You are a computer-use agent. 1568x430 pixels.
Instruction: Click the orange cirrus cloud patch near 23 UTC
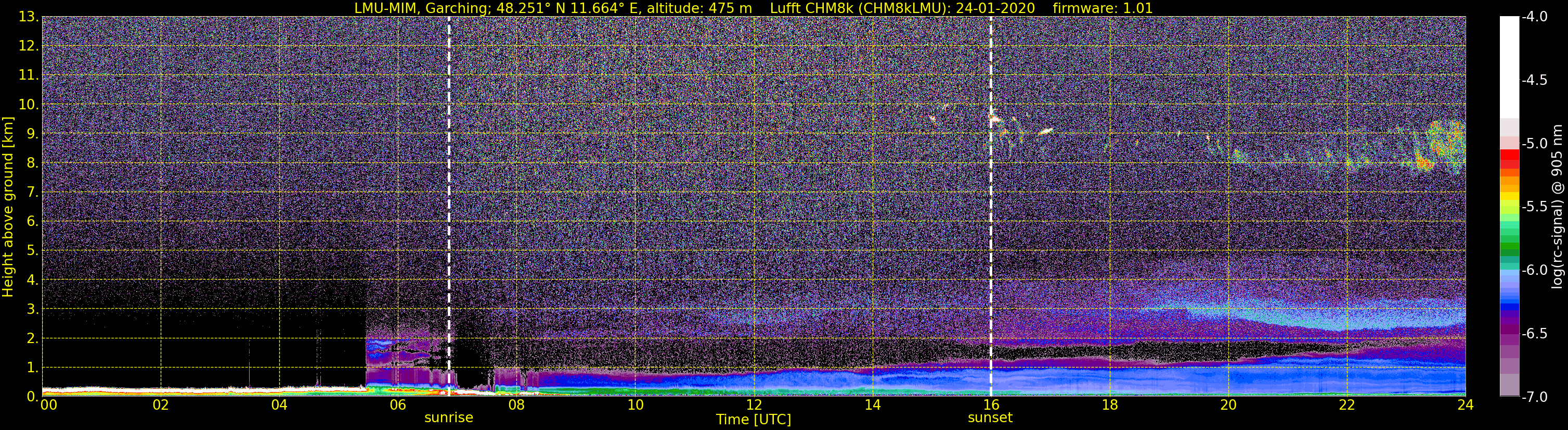[x=1424, y=162]
